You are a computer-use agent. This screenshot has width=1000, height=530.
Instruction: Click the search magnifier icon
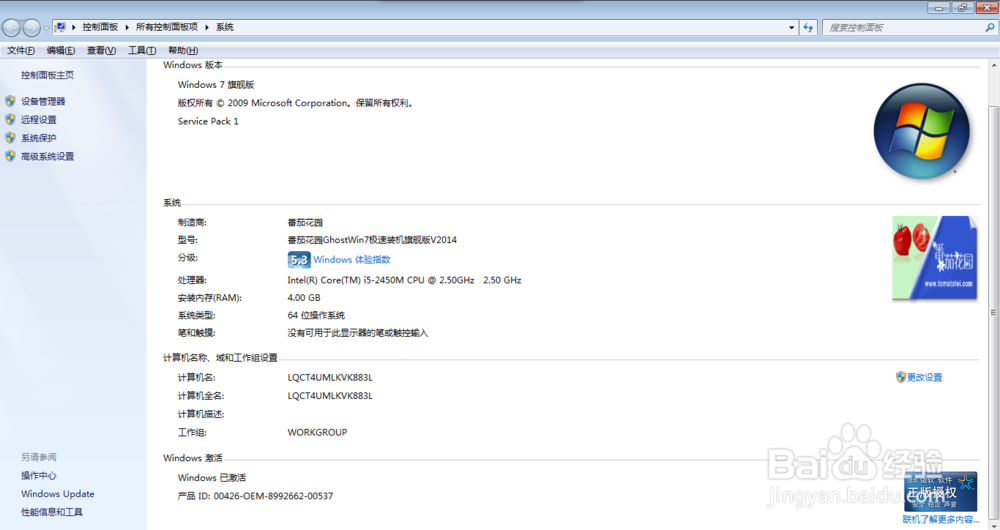point(990,27)
